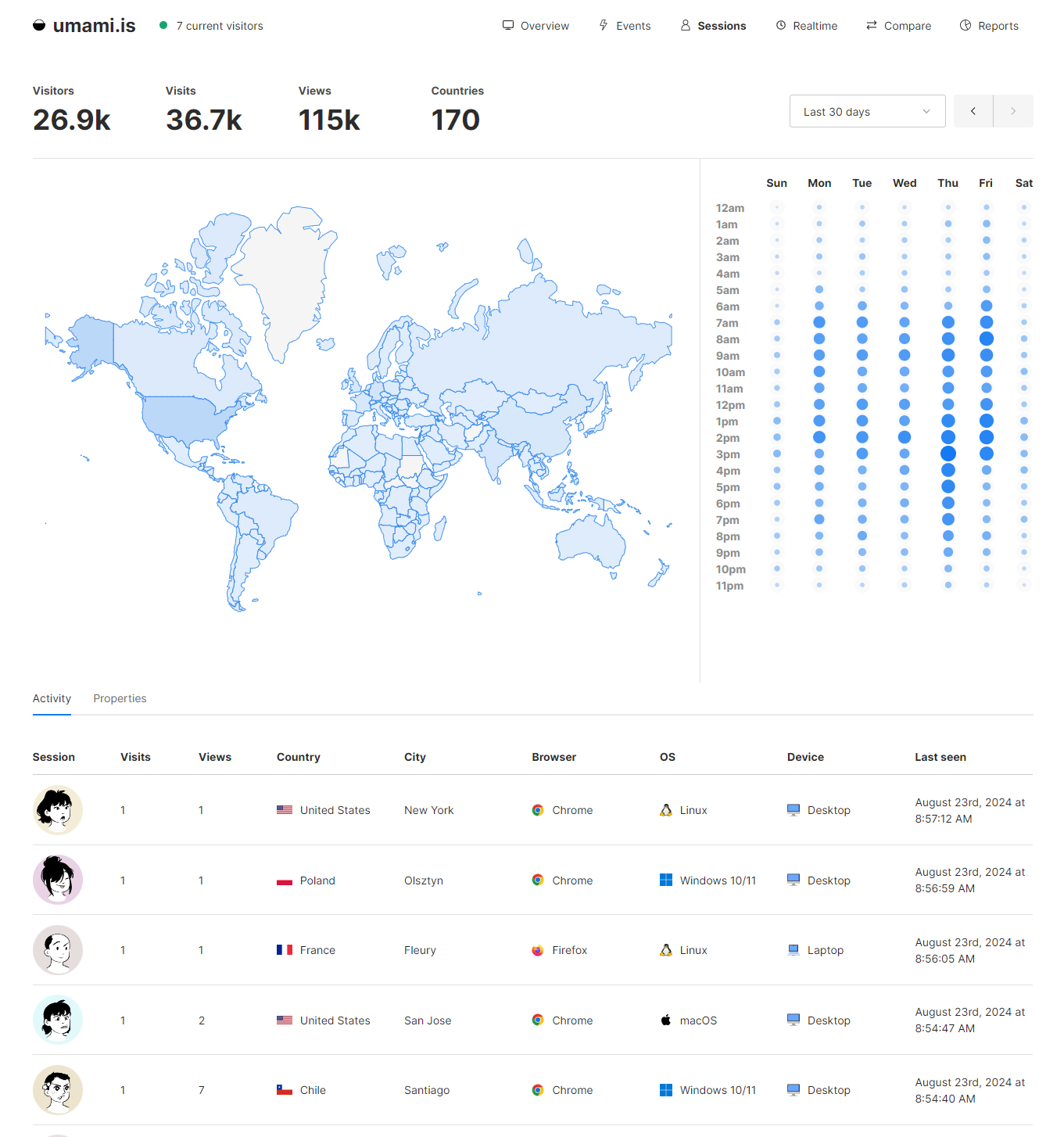
Task: Expand the Last 30 days dropdown
Action: tap(867, 112)
